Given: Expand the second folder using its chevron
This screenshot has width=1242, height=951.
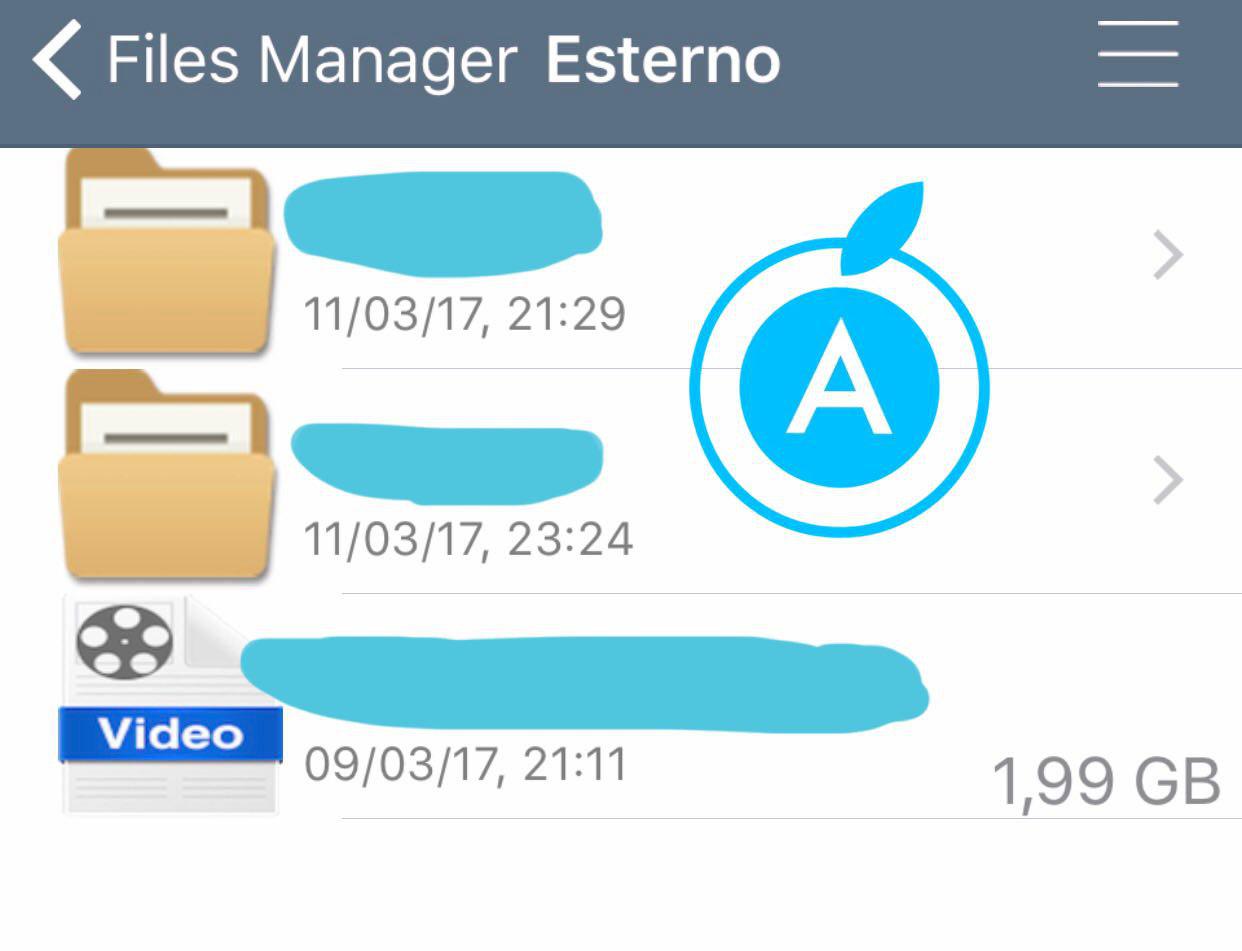Looking at the screenshot, I should pyautogui.click(x=1168, y=481).
